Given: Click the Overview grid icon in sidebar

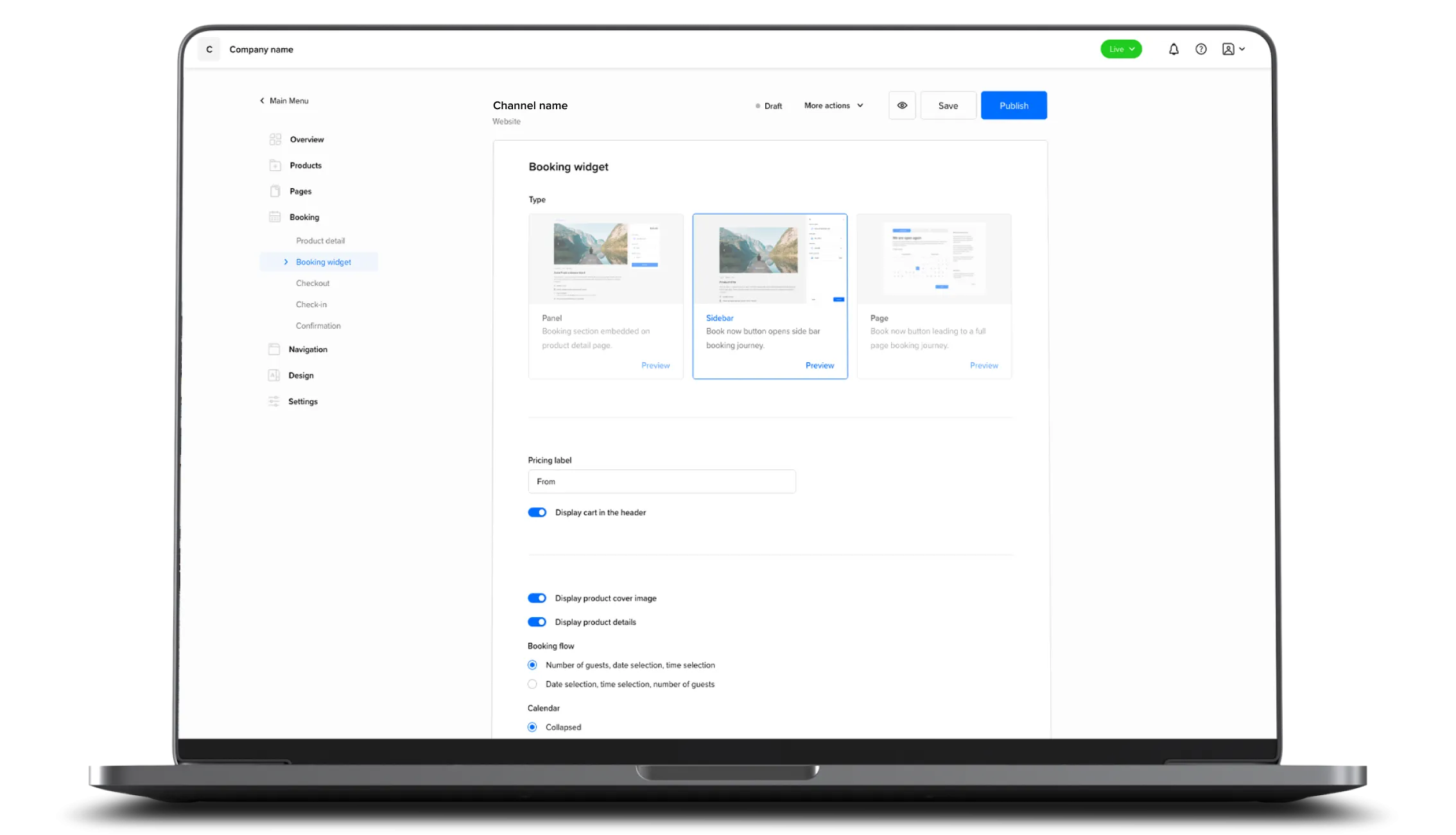Looking at the screenshot, I should point(275,139).
